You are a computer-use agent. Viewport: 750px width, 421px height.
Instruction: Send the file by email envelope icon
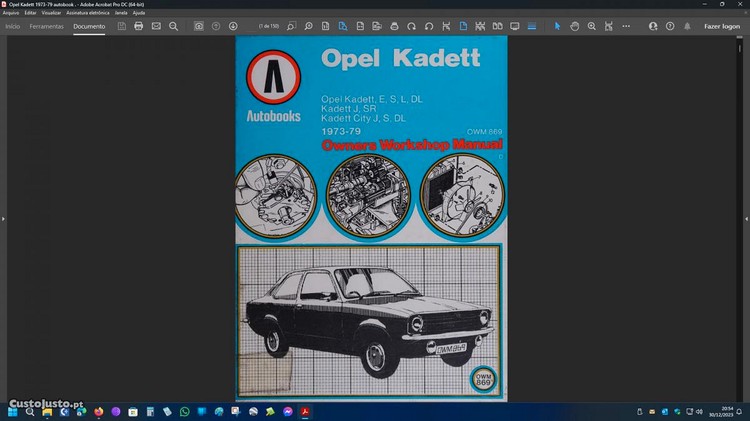(x=156, y=26)
